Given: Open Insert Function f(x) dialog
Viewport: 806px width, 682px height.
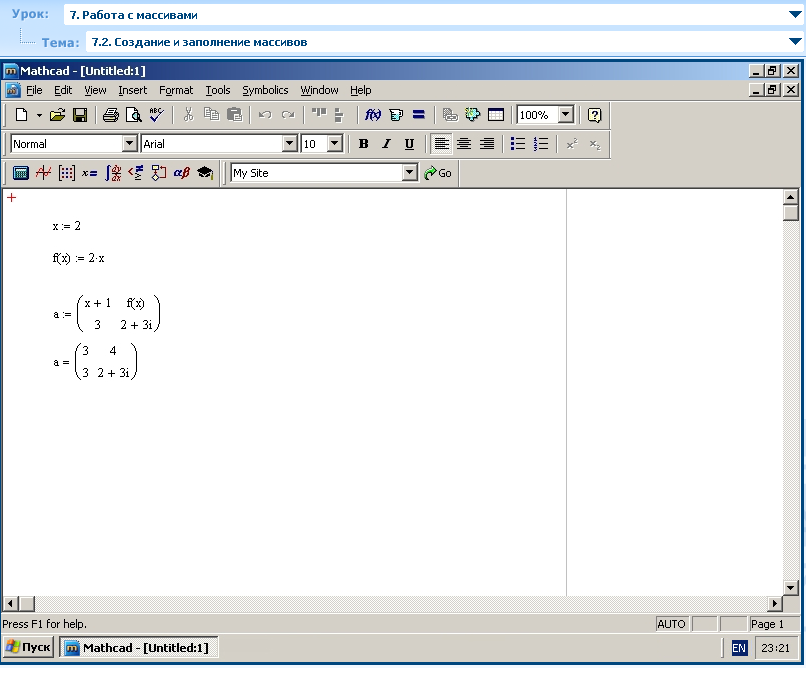Looking at the screenshot, I should pyautogui.click(x=373, y=115).
